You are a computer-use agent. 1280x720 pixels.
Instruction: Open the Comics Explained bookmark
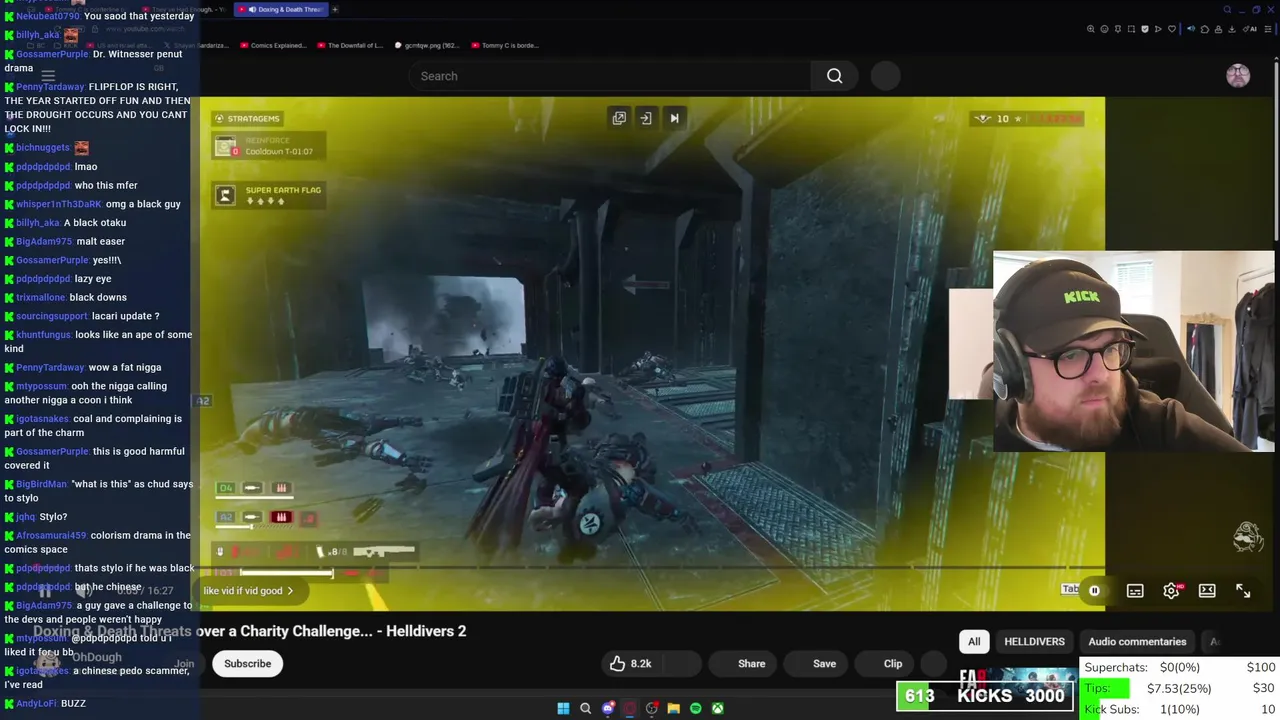[273, 45]
